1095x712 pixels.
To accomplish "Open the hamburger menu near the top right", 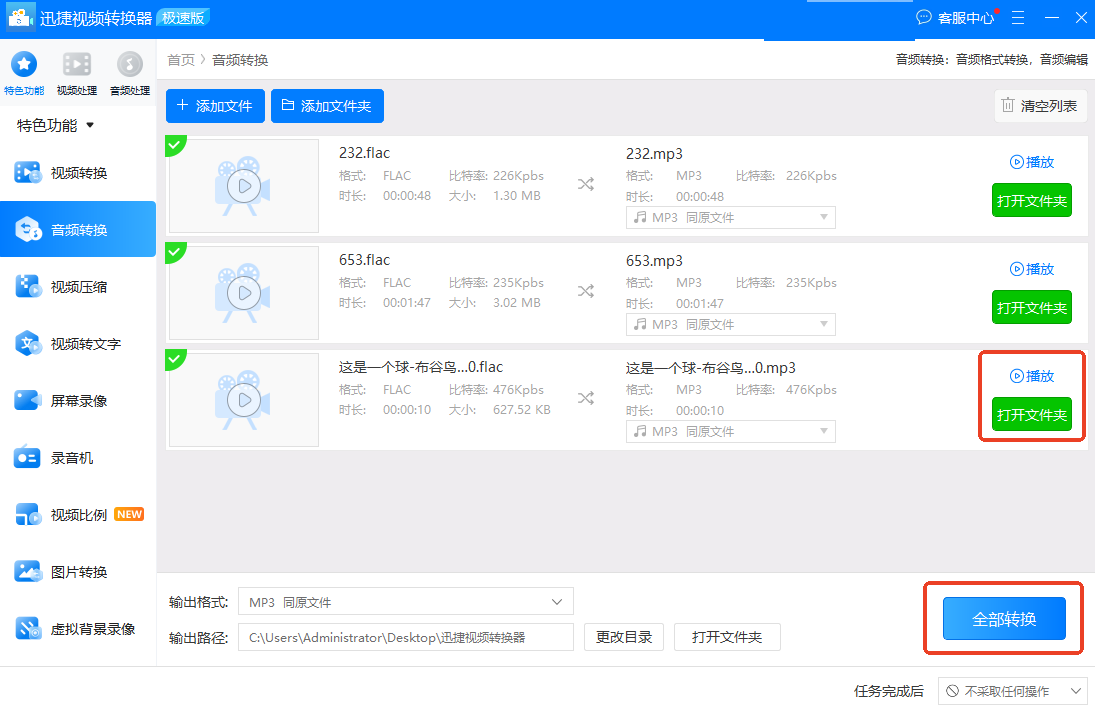I will click(x=1018, y=17).
